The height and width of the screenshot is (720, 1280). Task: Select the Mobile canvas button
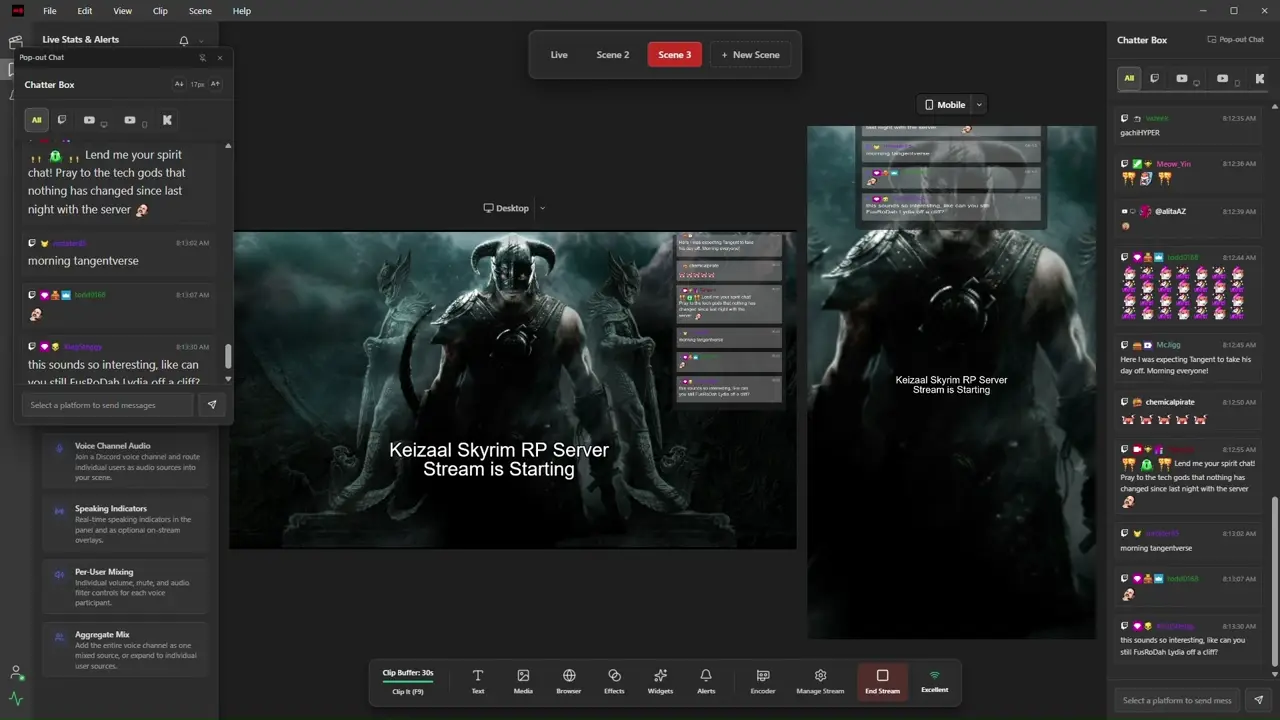pos(945,104)
